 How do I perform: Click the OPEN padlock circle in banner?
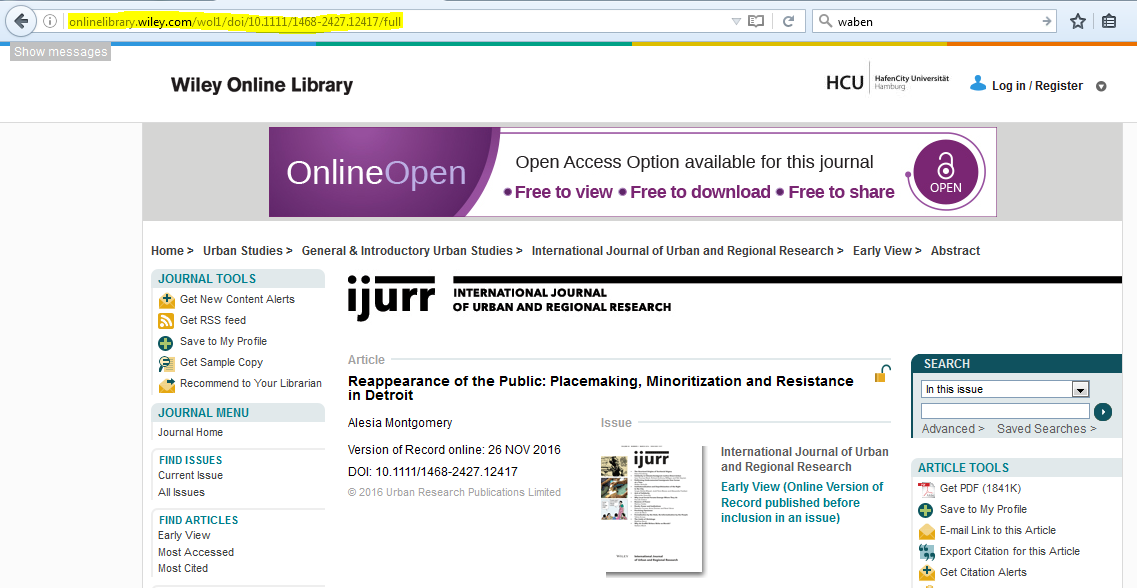tap(946, 173)
